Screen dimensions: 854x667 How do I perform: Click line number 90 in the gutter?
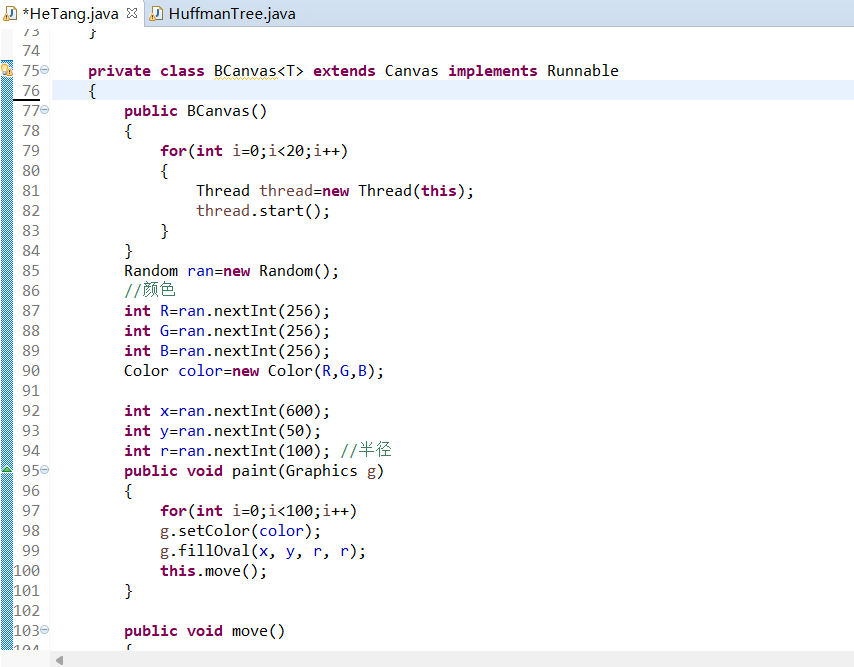point(30,371)
